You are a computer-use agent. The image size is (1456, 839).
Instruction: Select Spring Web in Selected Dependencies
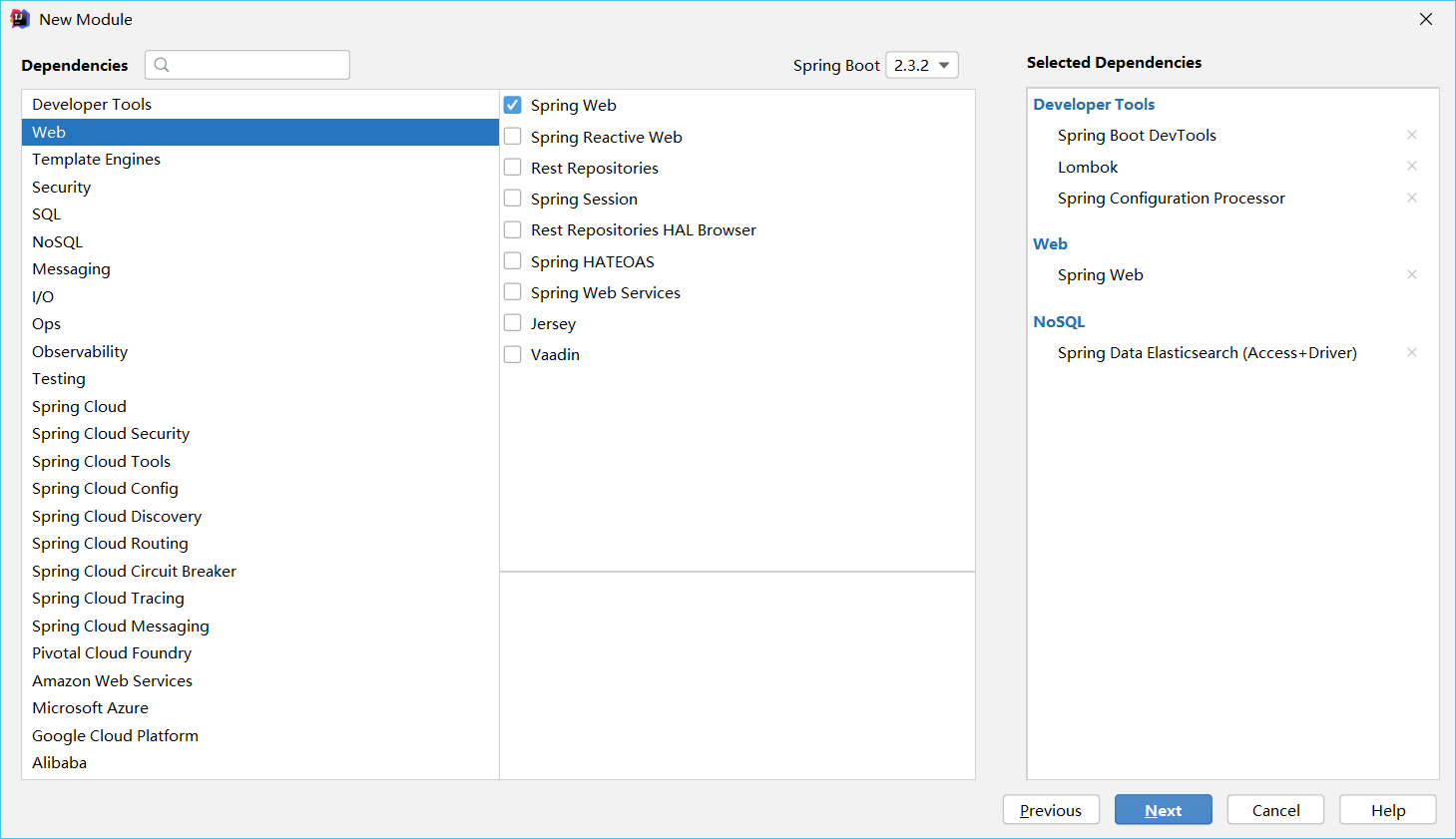(1101, 274)
